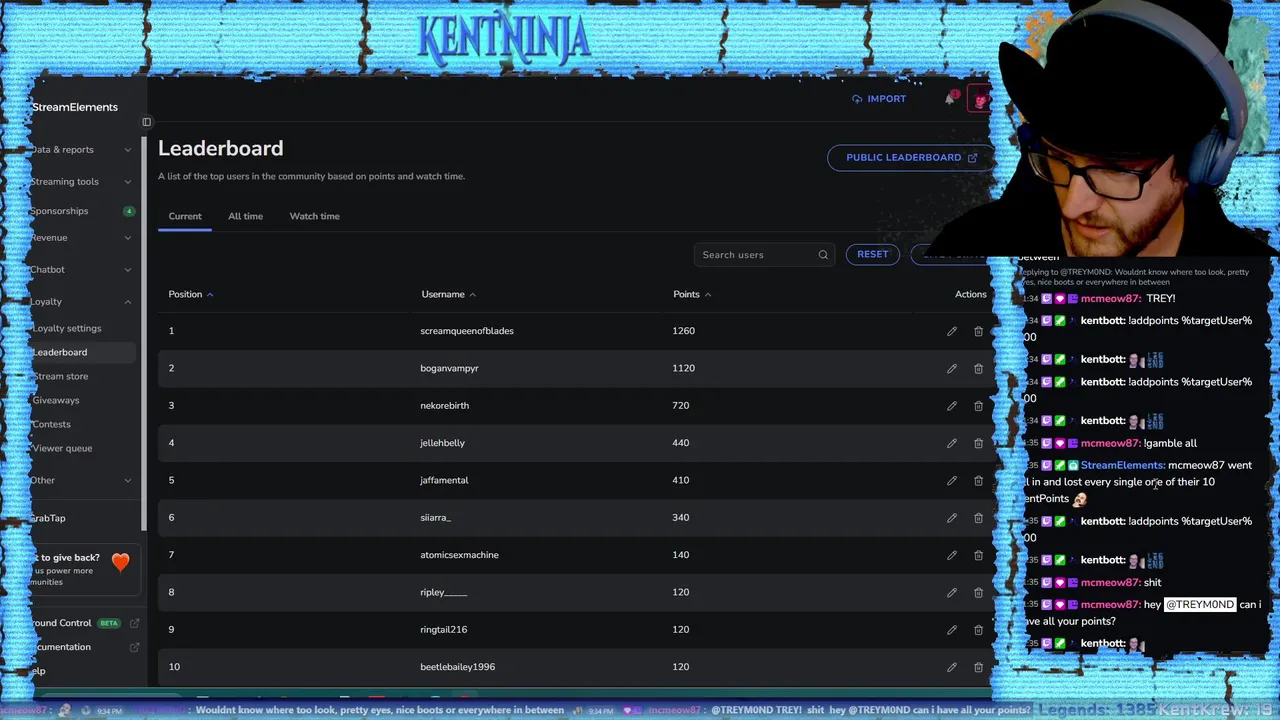Delete siiarra_ row

click(x=978, y=517)
